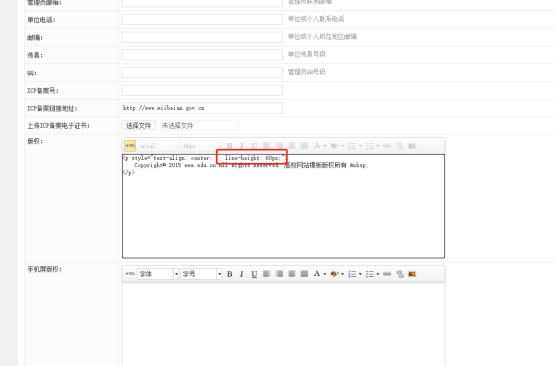Click the Copyright 2015 line in 版权 source
This screenshot has height=366, width=554.
tap(251, 165)
